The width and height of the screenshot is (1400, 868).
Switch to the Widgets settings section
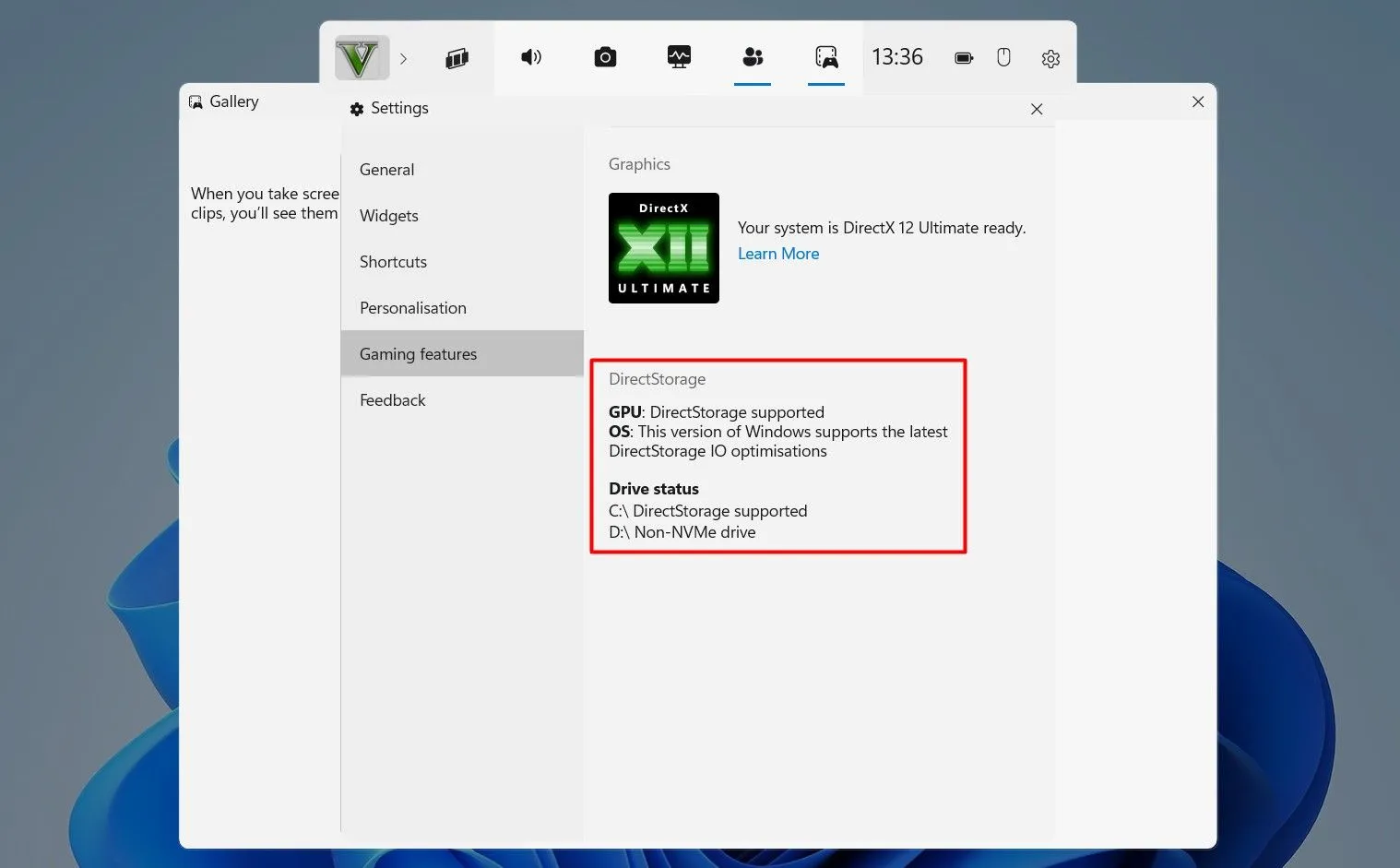tap(388, 216)
